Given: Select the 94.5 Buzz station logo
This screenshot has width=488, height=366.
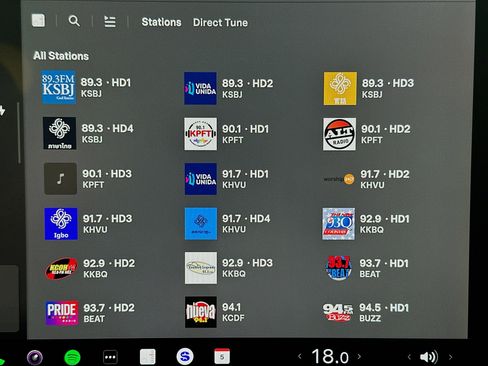Looking at the screenshot, I should (x=338, y=312).
